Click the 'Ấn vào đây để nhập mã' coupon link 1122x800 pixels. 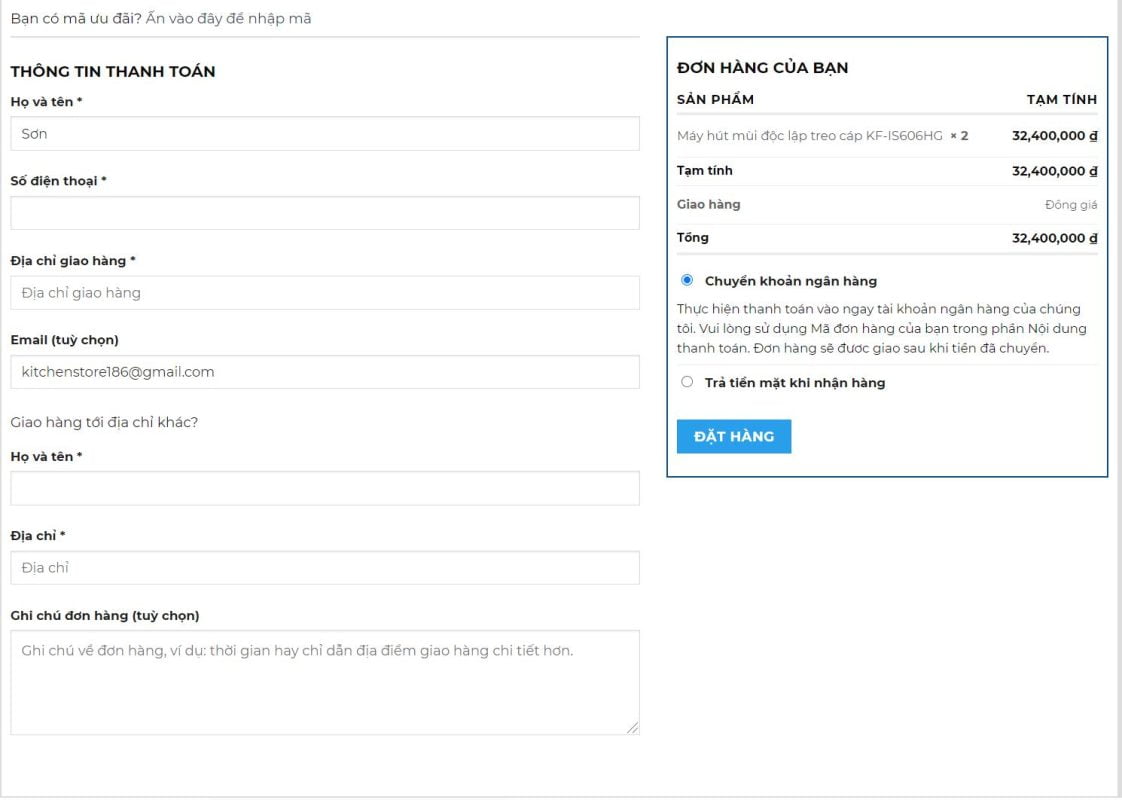228,18
